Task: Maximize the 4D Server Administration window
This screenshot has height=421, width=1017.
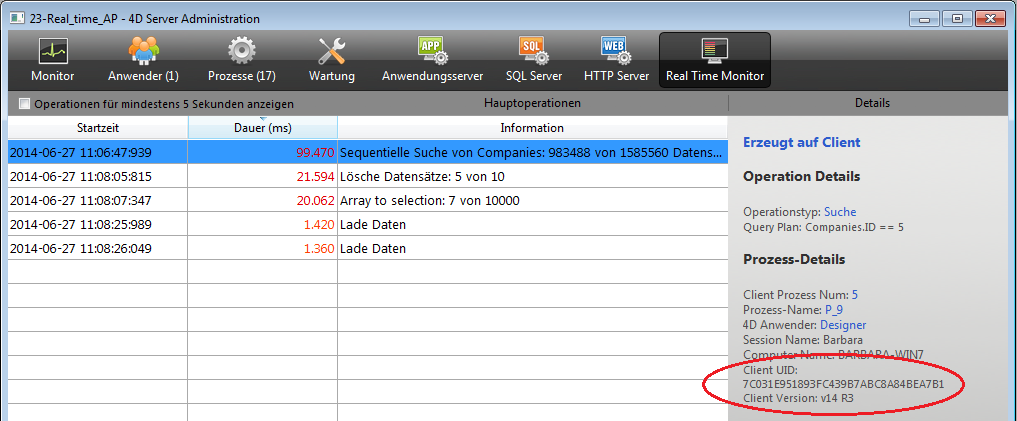Action: pos(957,19)
